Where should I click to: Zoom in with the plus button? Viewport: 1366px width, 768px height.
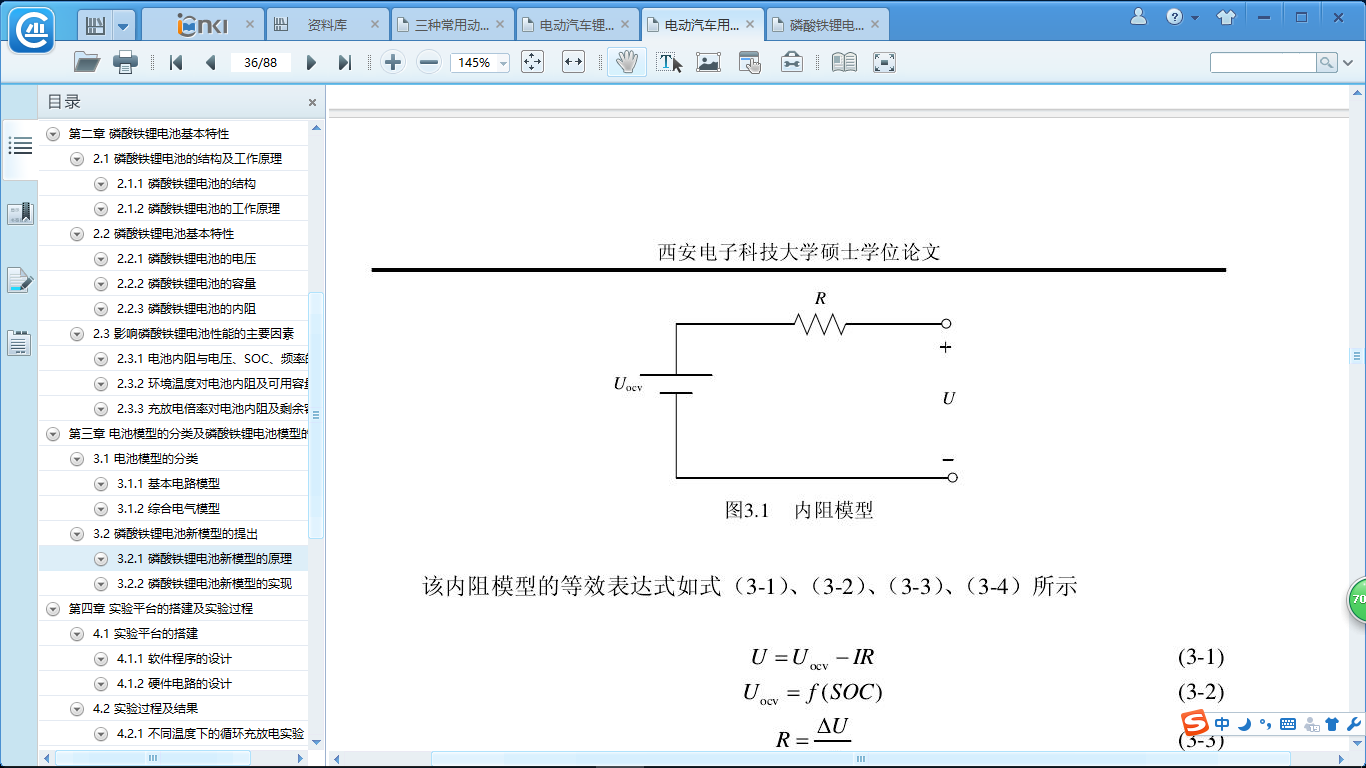click(x=393, y=62)
